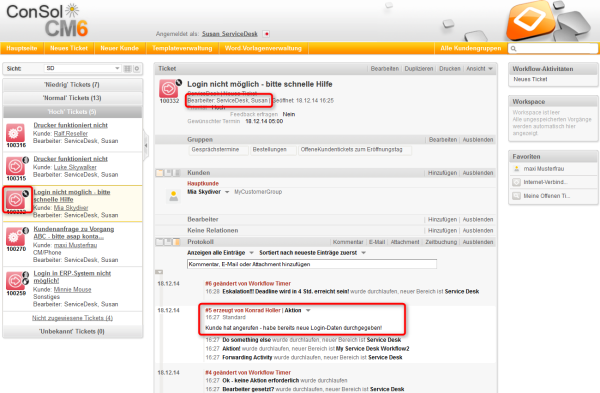Select first Kunden section view icon
Image resolution: width=600 pixels, height=393 pixels.
point(160,173)
